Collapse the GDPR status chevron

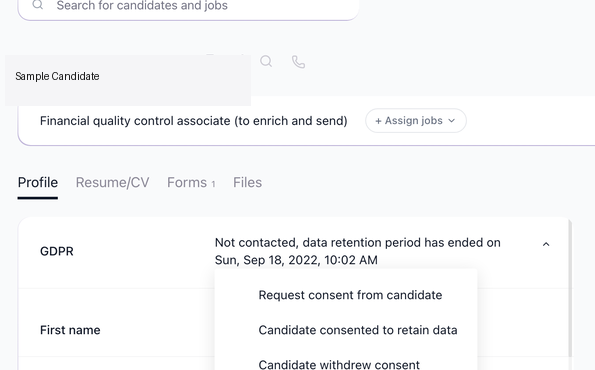pyautogui.click(x=546, y=244)
